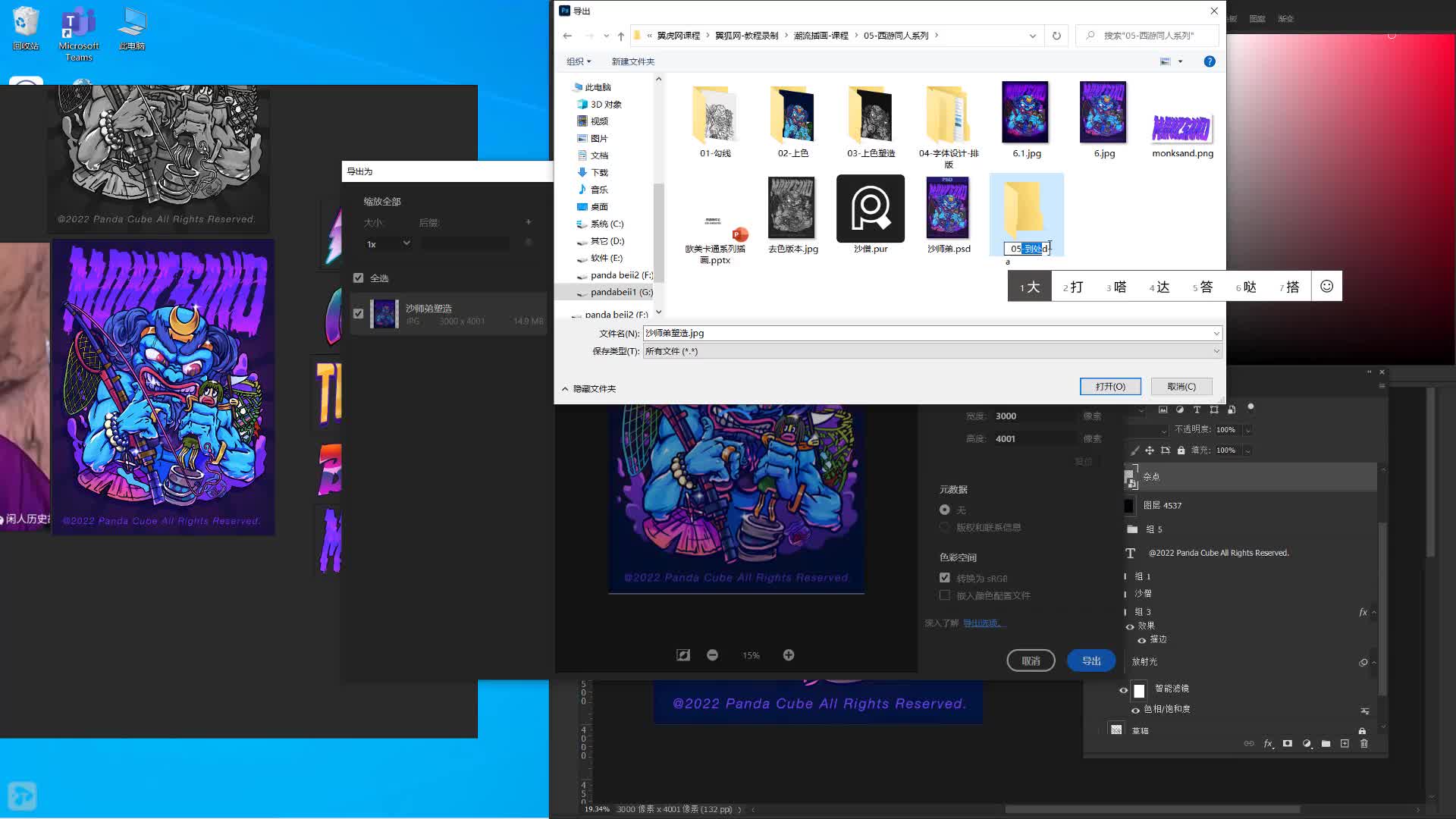Add layer mask in Layers panel
1456x819 pixels.
[1288, 744]
